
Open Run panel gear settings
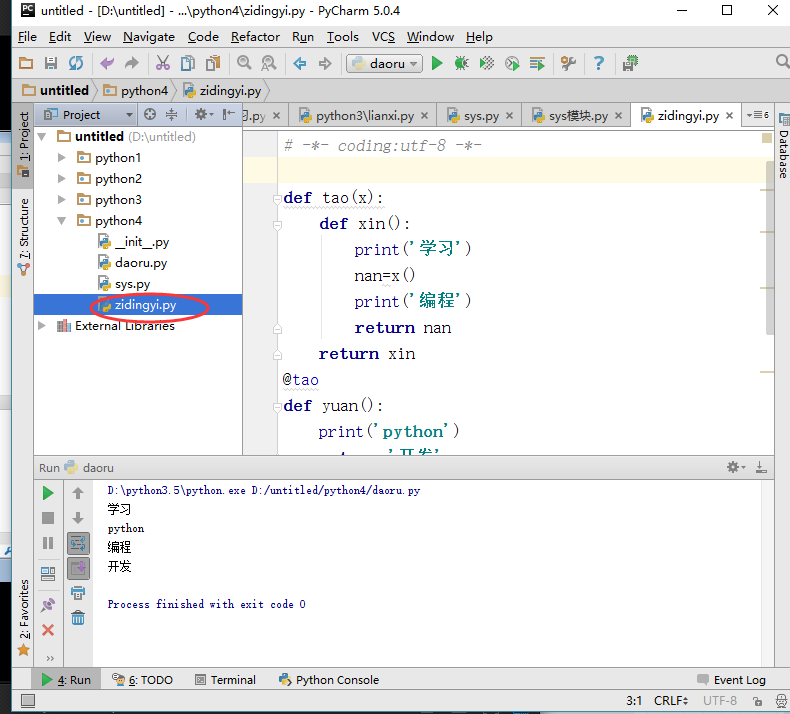[736, 467]
